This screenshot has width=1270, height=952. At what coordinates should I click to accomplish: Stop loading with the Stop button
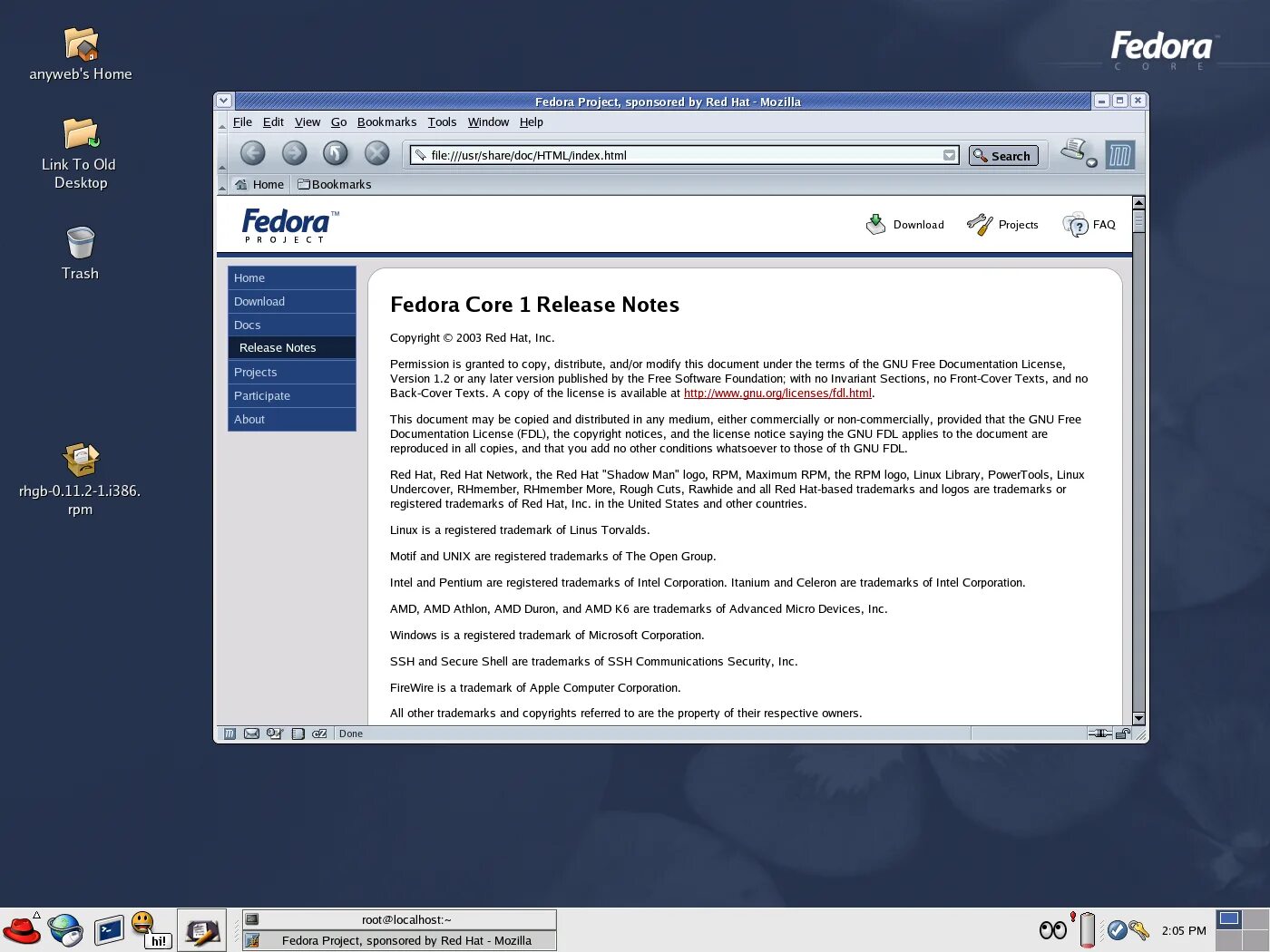tap(376, 153)
